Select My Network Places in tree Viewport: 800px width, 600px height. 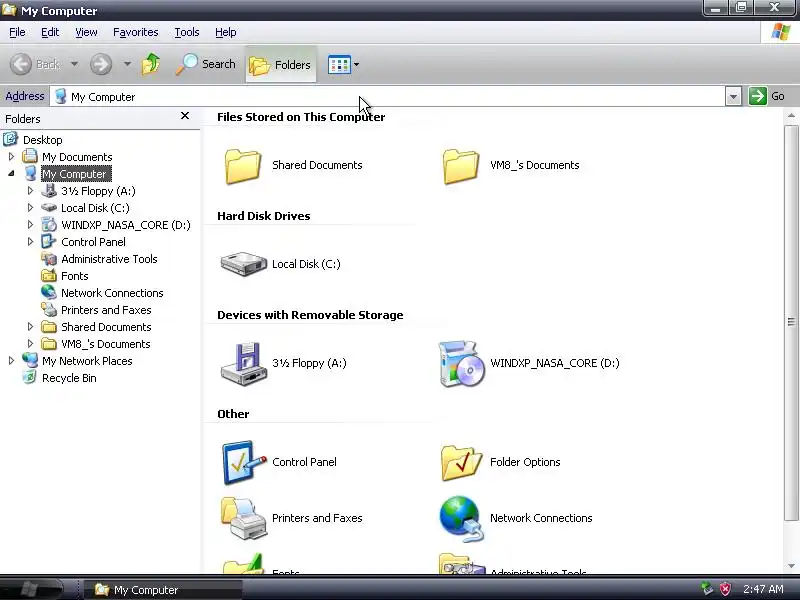tap(87, 361)
